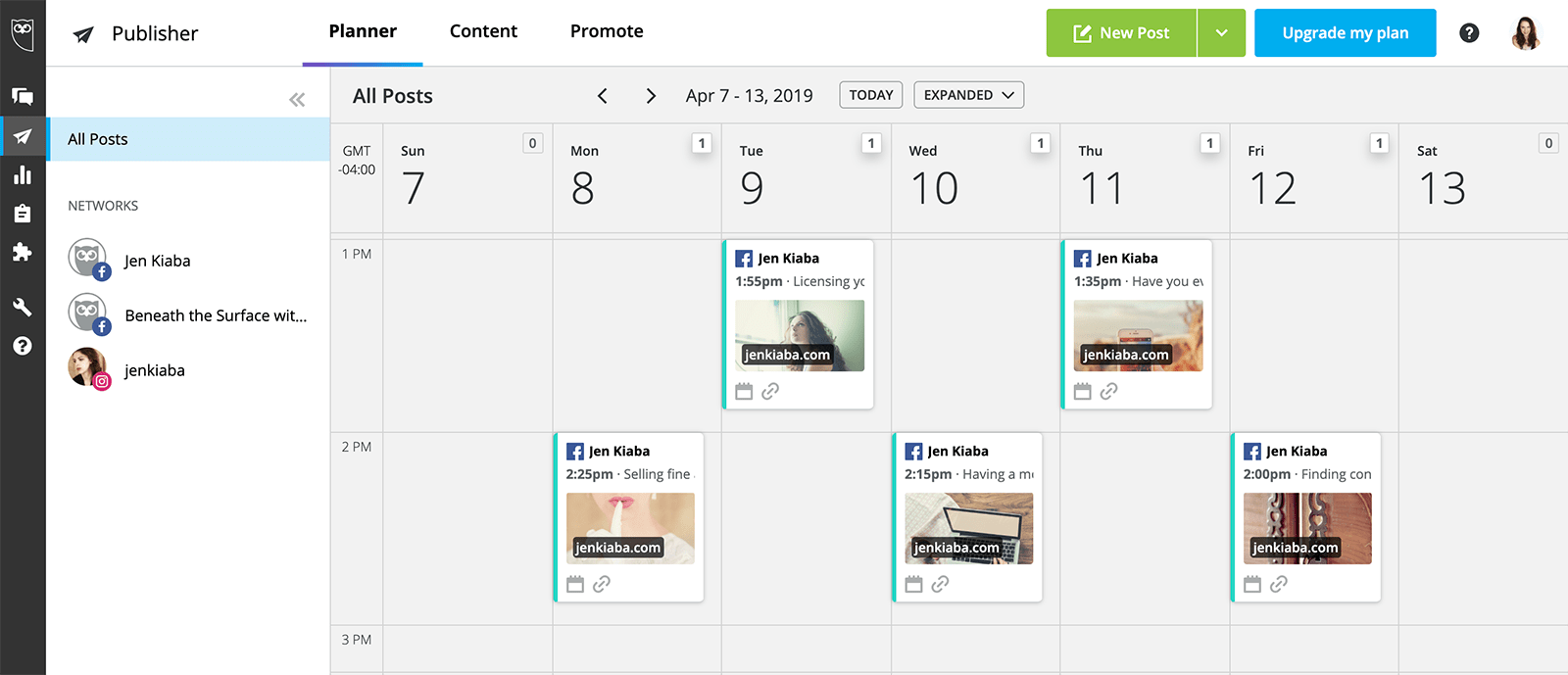Click the TODAY button
Screen dimensions: 1568x675
[x=870, y=94]
